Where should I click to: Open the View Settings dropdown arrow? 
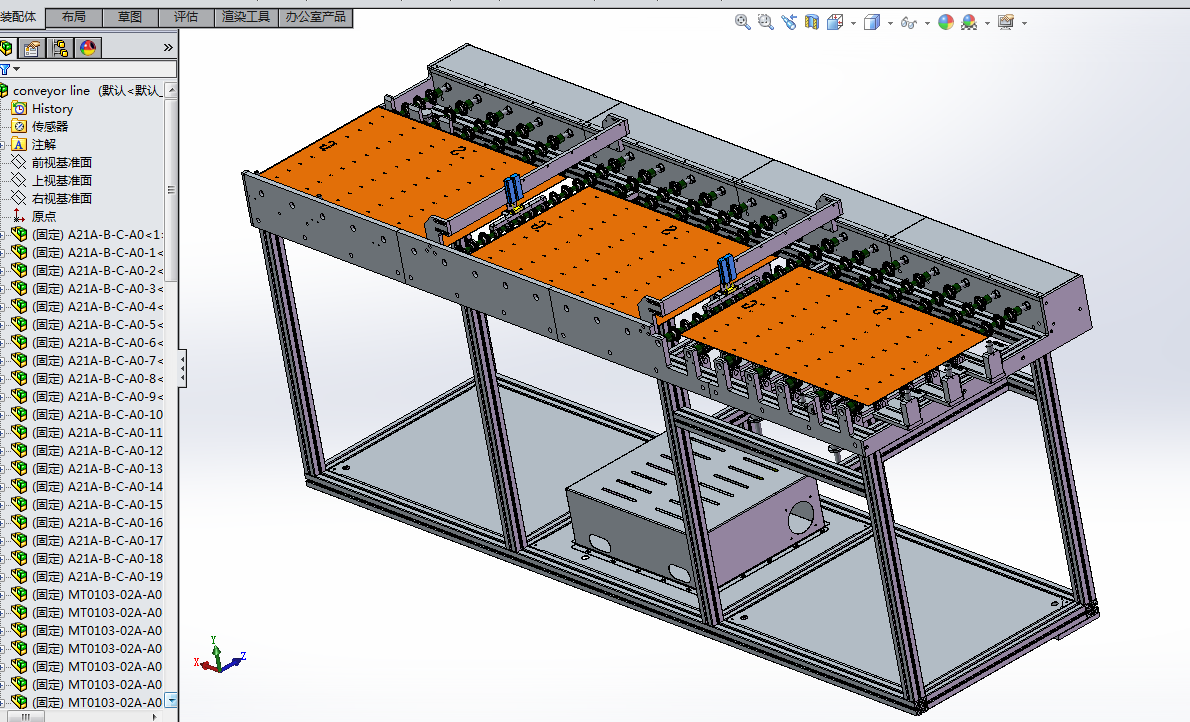(x=1025, y=24)
